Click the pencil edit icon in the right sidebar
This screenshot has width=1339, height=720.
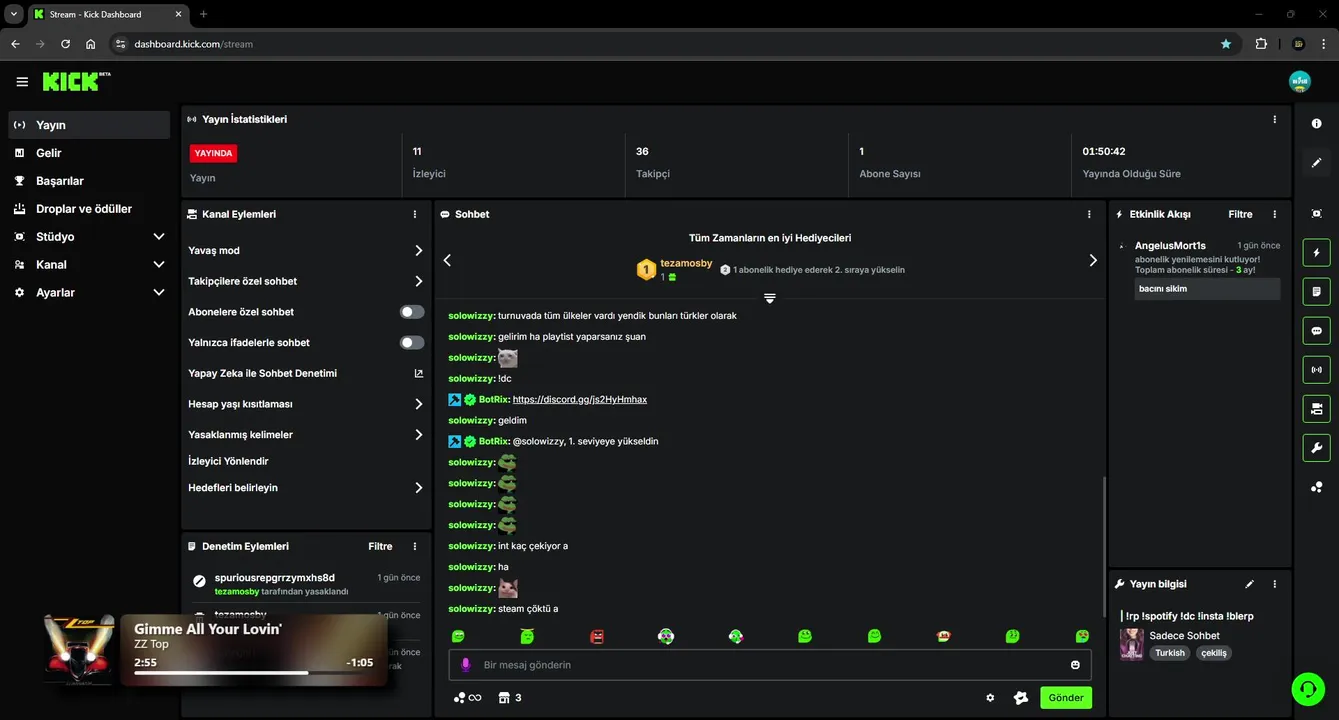[x=1316, y=163]
